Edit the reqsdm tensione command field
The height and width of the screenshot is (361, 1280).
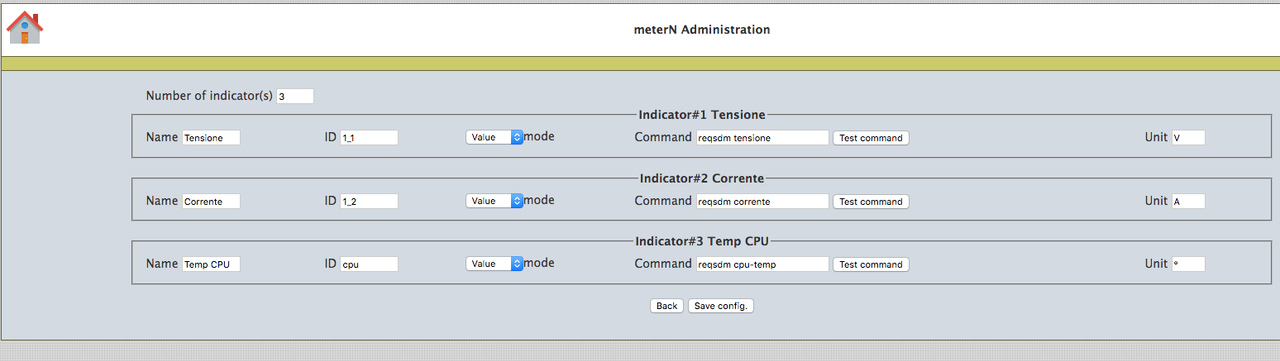click(x=762, y=138)
